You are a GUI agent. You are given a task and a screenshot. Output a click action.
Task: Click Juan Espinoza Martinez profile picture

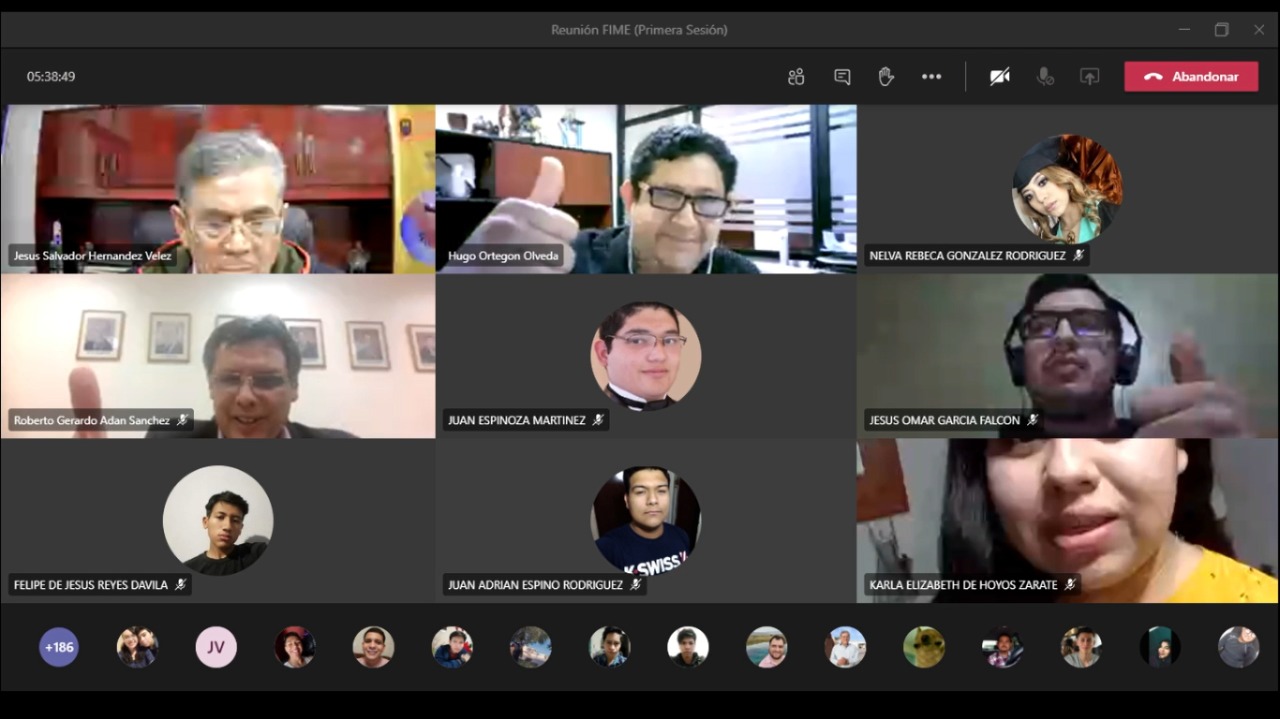[x=645, y=357]
